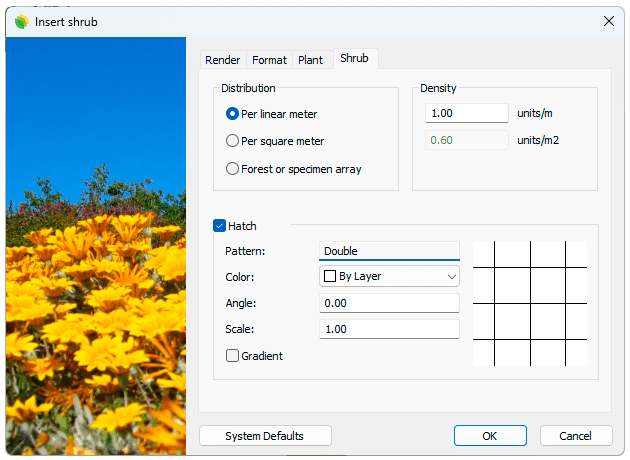Click the units/m2 density field
This screenshot has height=460, width=630.
click(x=467, y=140)
